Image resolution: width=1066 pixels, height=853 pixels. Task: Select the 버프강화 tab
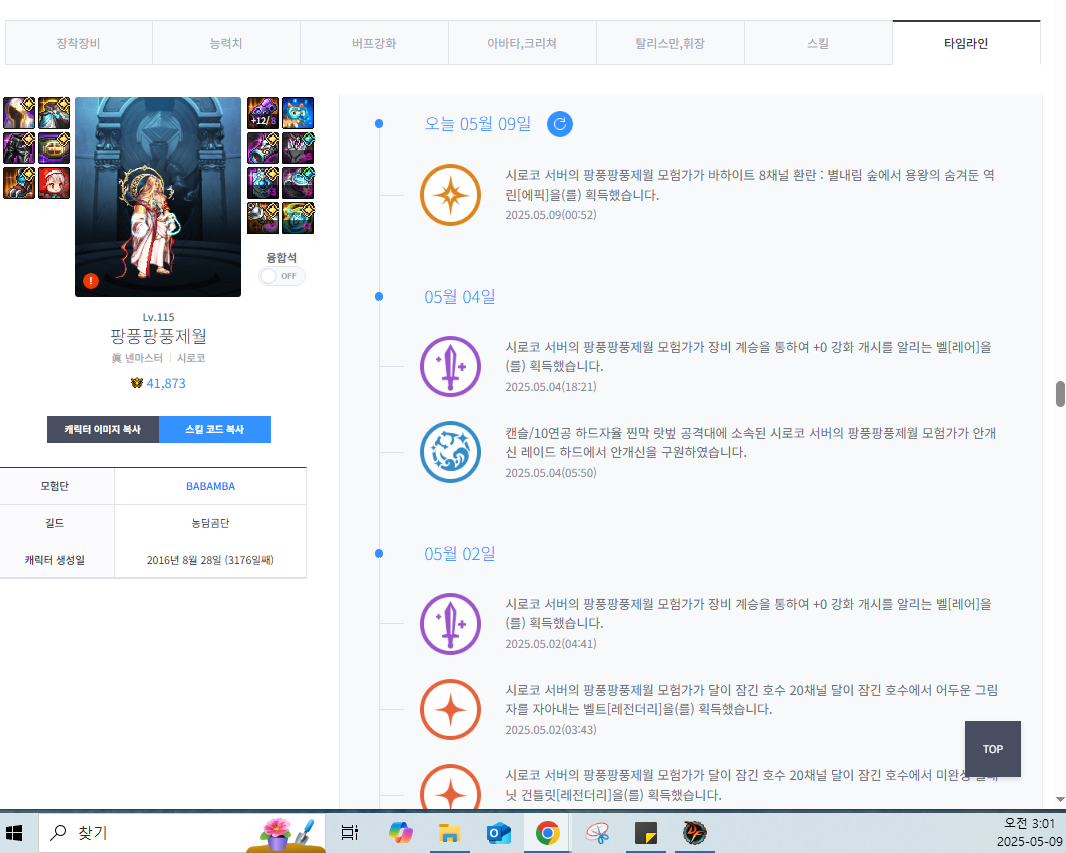[x=374, y=43]
